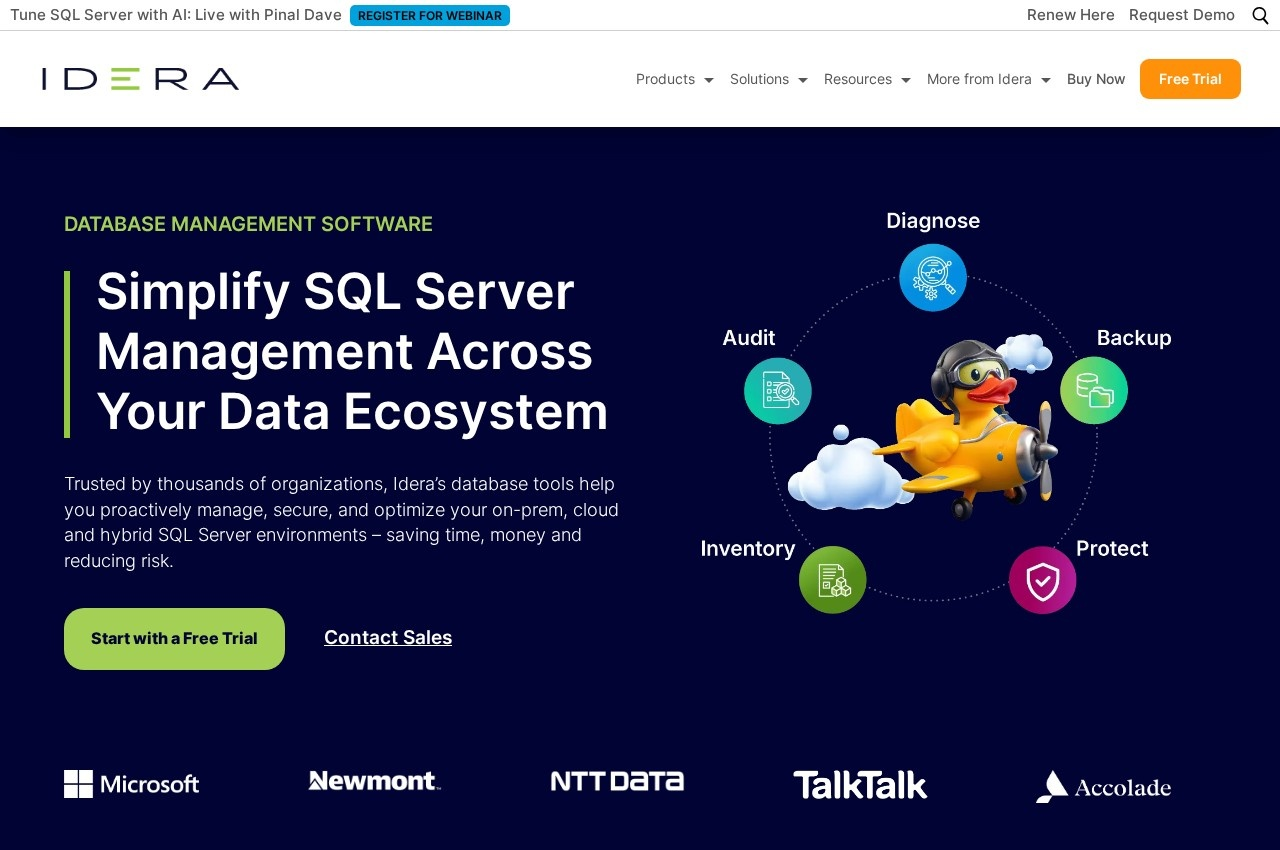
Task: Click the Microsoft logo
Action: (x=132, y=784)
